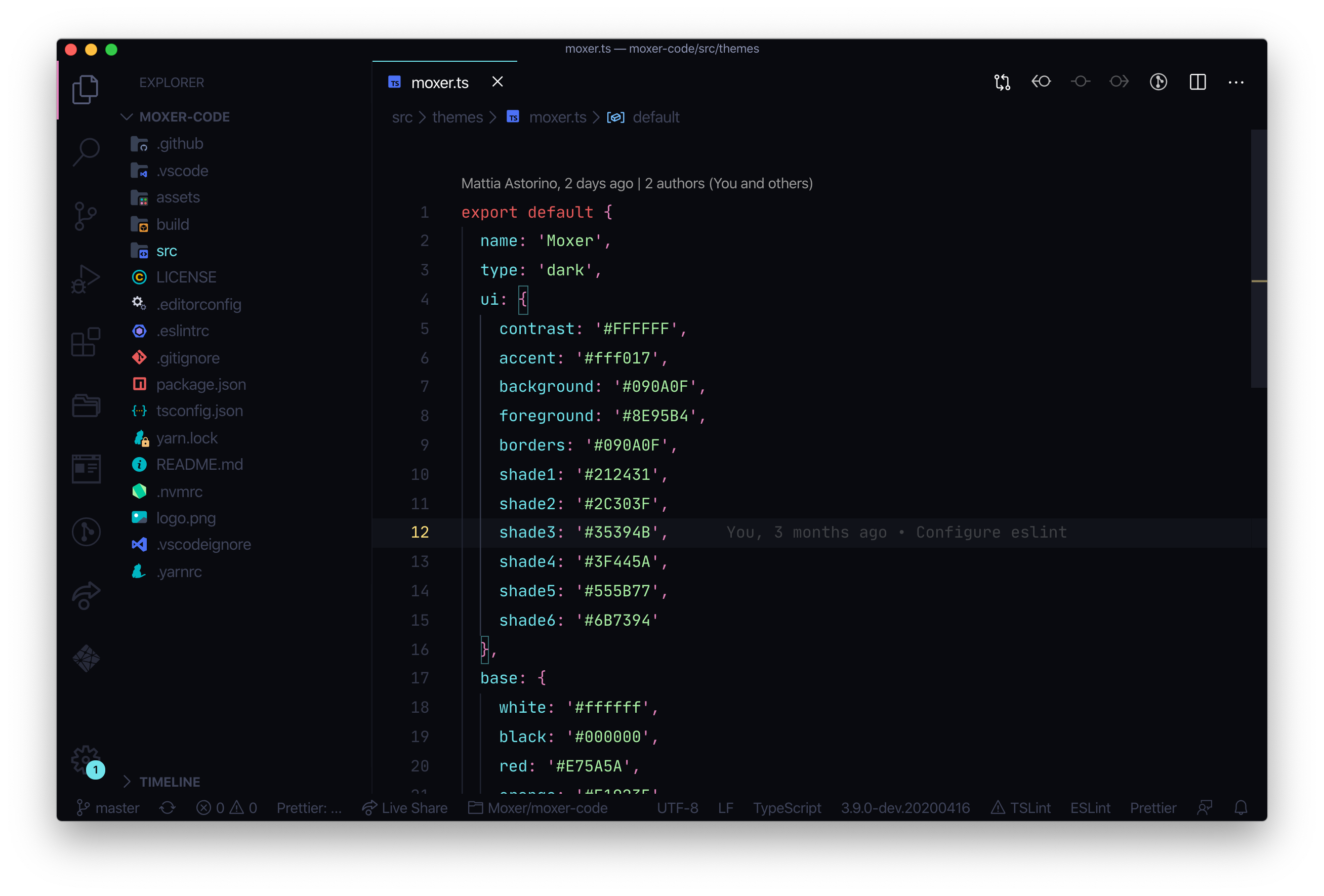Open the Search view in activity bar
Screen dimensions: 1324x896
coord(86,152)
